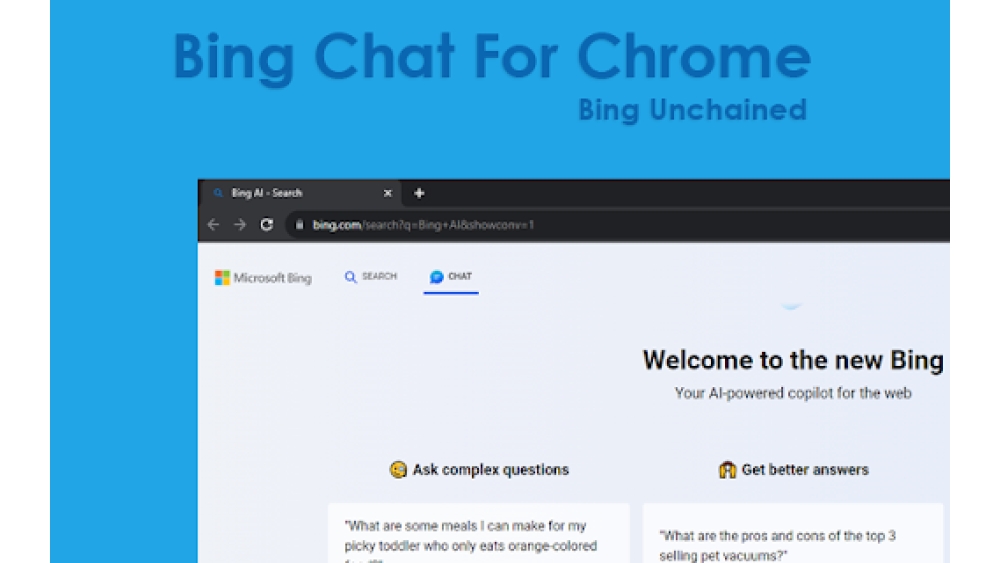Click the 'Get better answers' heading

coord(805,470)
